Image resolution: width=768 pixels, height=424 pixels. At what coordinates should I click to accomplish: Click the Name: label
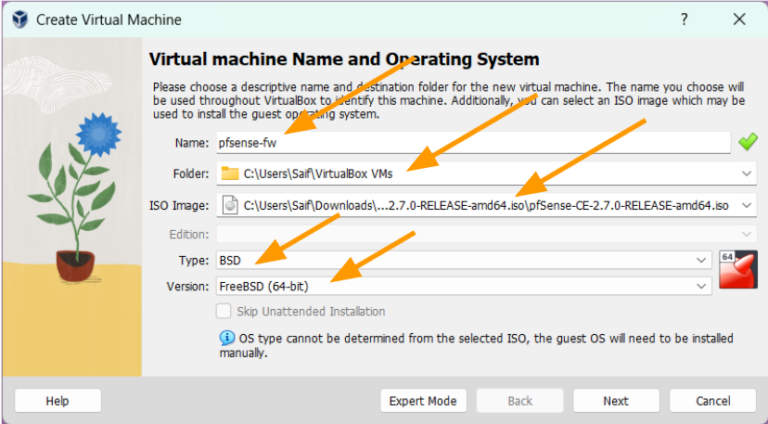pyautogui.click(x=192, y=143)
